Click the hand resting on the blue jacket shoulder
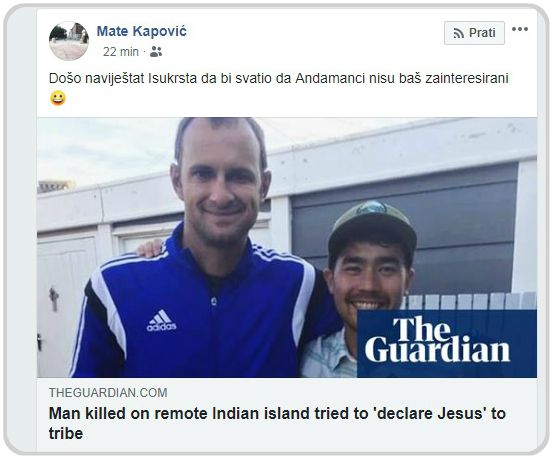 tap(151, 249)
